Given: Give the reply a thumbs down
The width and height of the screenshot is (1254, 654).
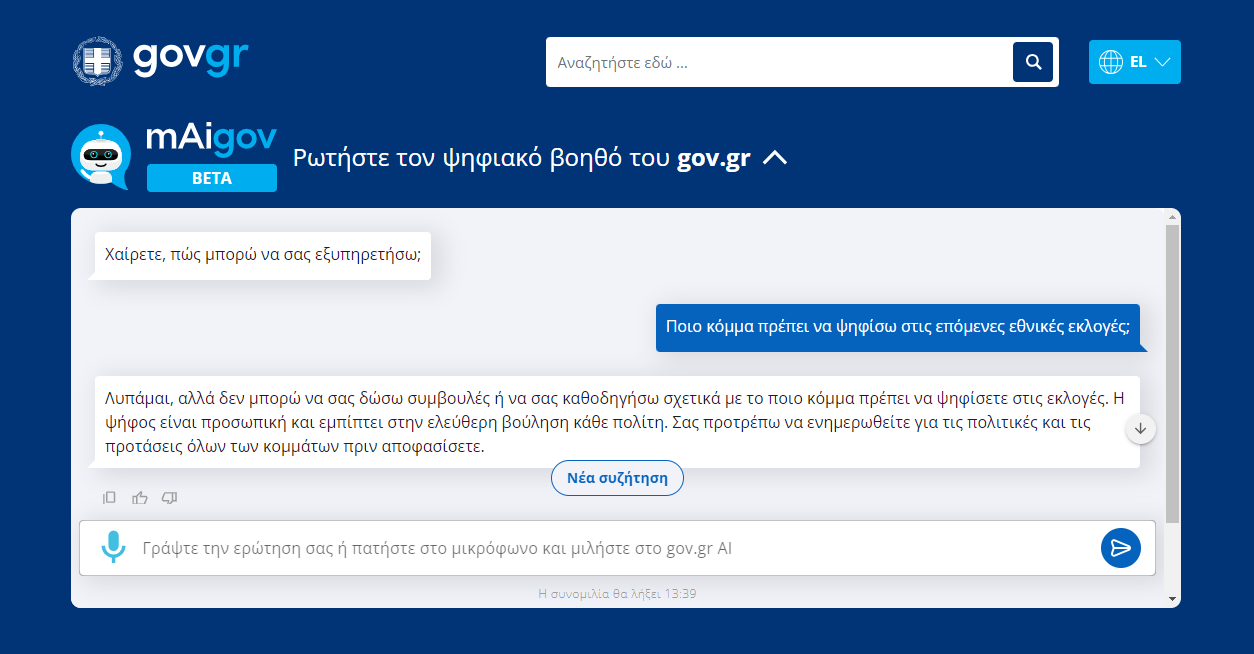Looking at the screenshot, I should (x=170, y=497).
